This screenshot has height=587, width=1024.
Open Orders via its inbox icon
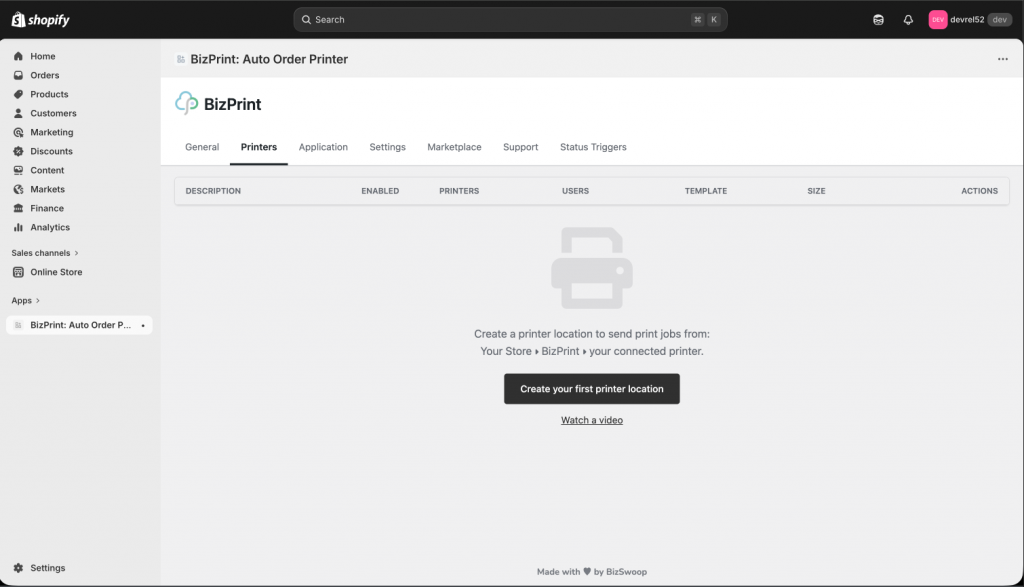click(18, 75)
